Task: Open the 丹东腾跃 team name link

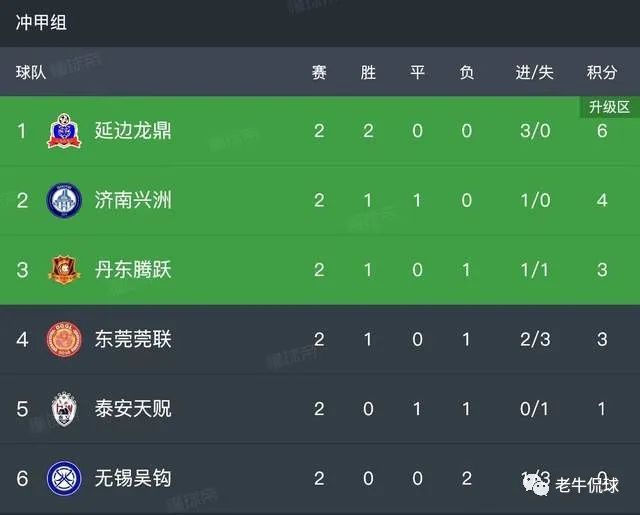Action: pos(133,269)
